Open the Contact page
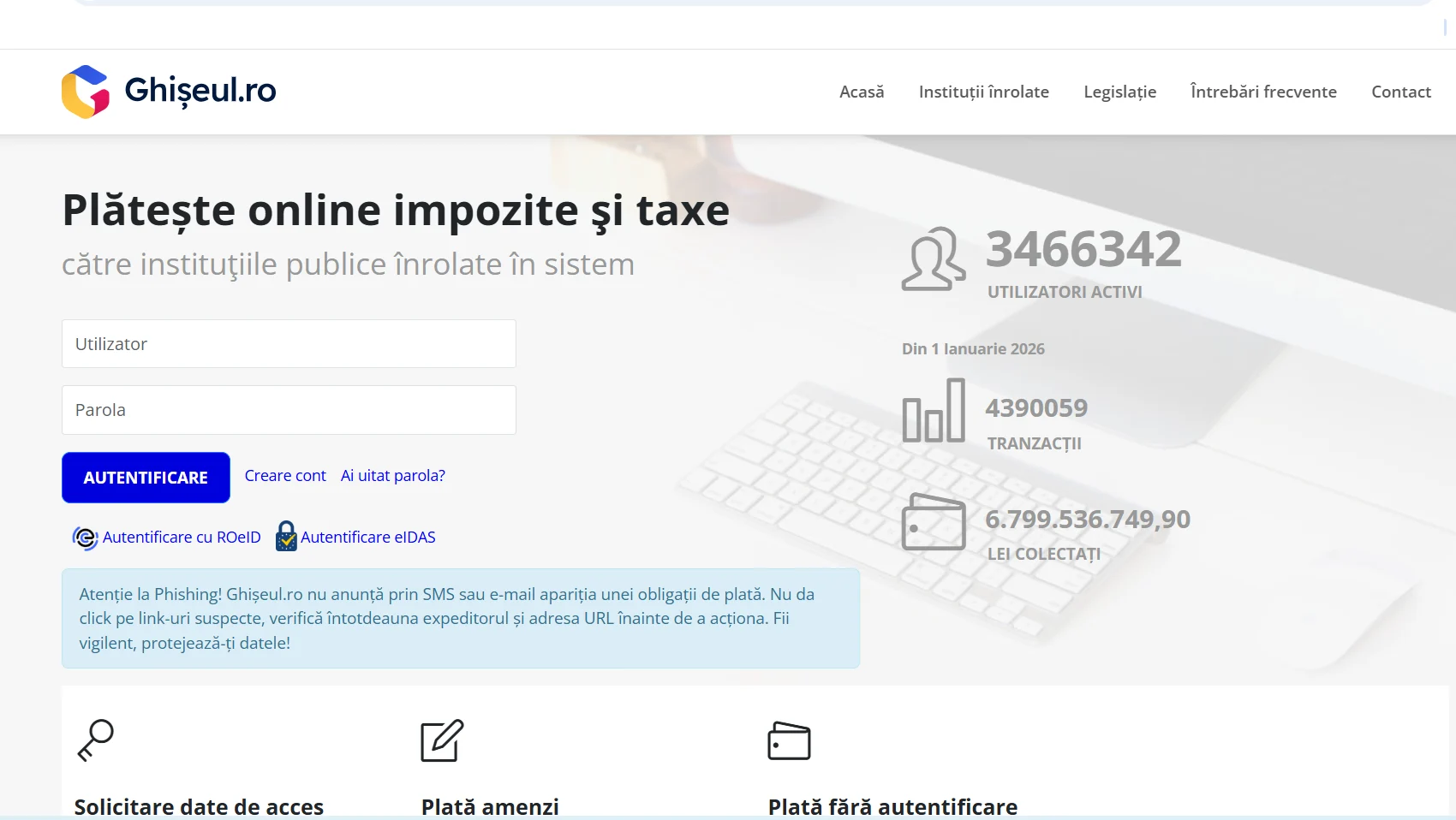This screenshot has width=1456, height=820. [1401, 92]
